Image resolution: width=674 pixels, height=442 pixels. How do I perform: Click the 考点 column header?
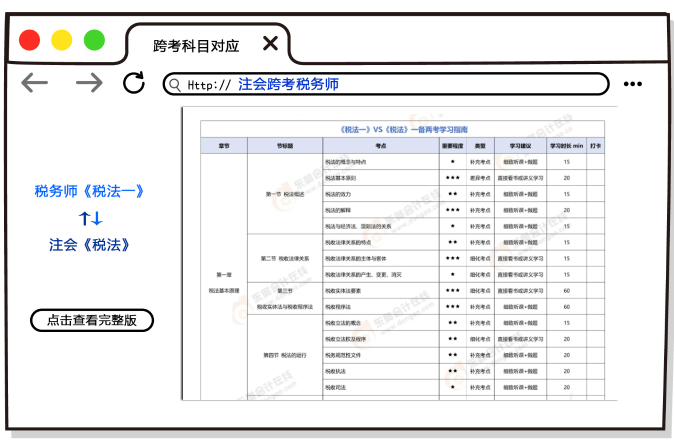[366, 146]
